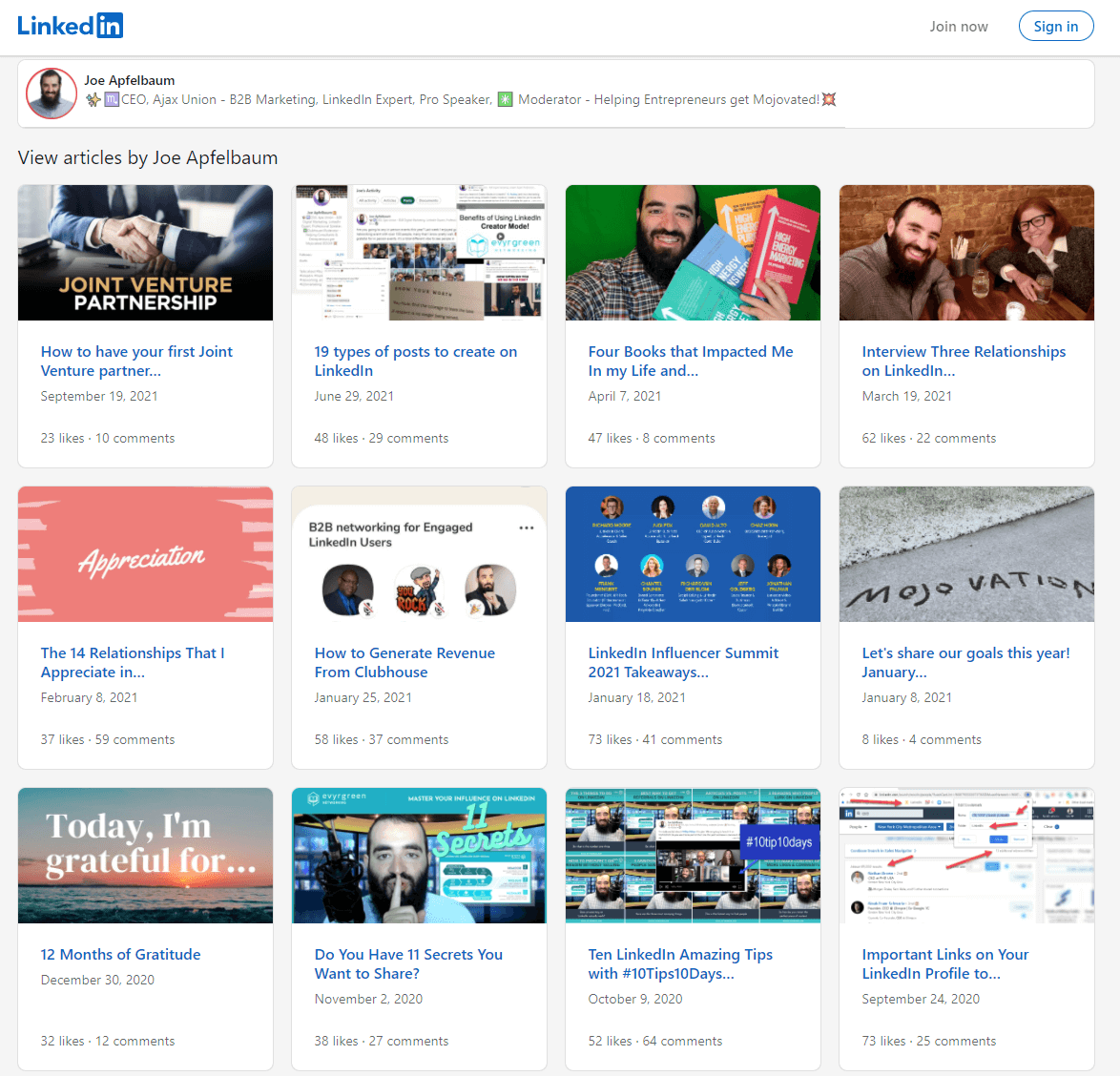Click the date 'January 25, 2021'
Image resolution: width=1120 pixels, height=1076 pixels.
[363, 697]
